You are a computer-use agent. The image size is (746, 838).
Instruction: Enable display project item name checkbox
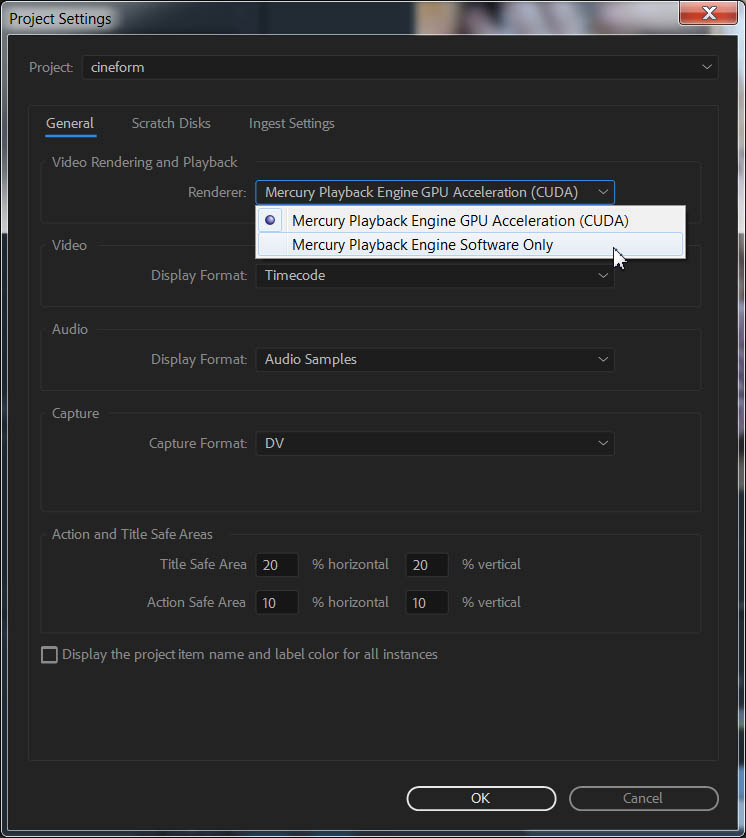[x=49, y=655]
